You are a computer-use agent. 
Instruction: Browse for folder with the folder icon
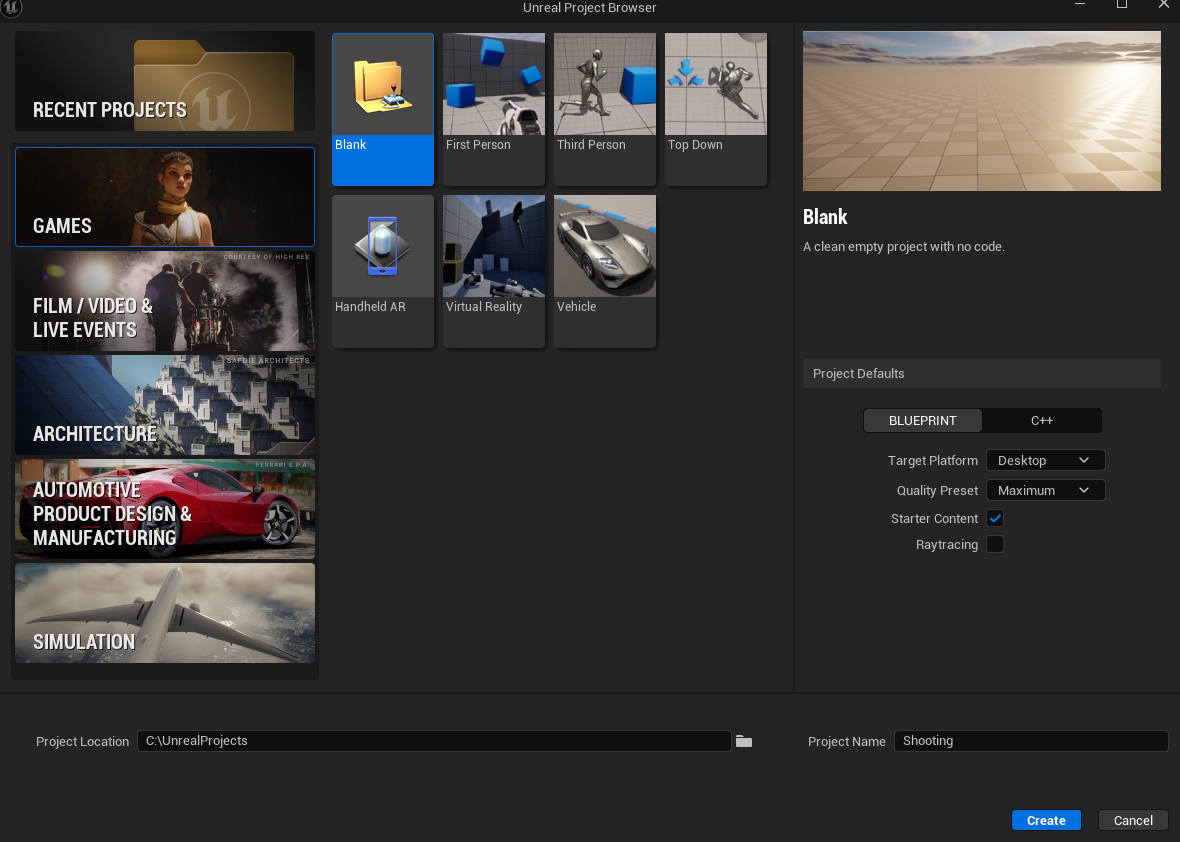(744, 741)
